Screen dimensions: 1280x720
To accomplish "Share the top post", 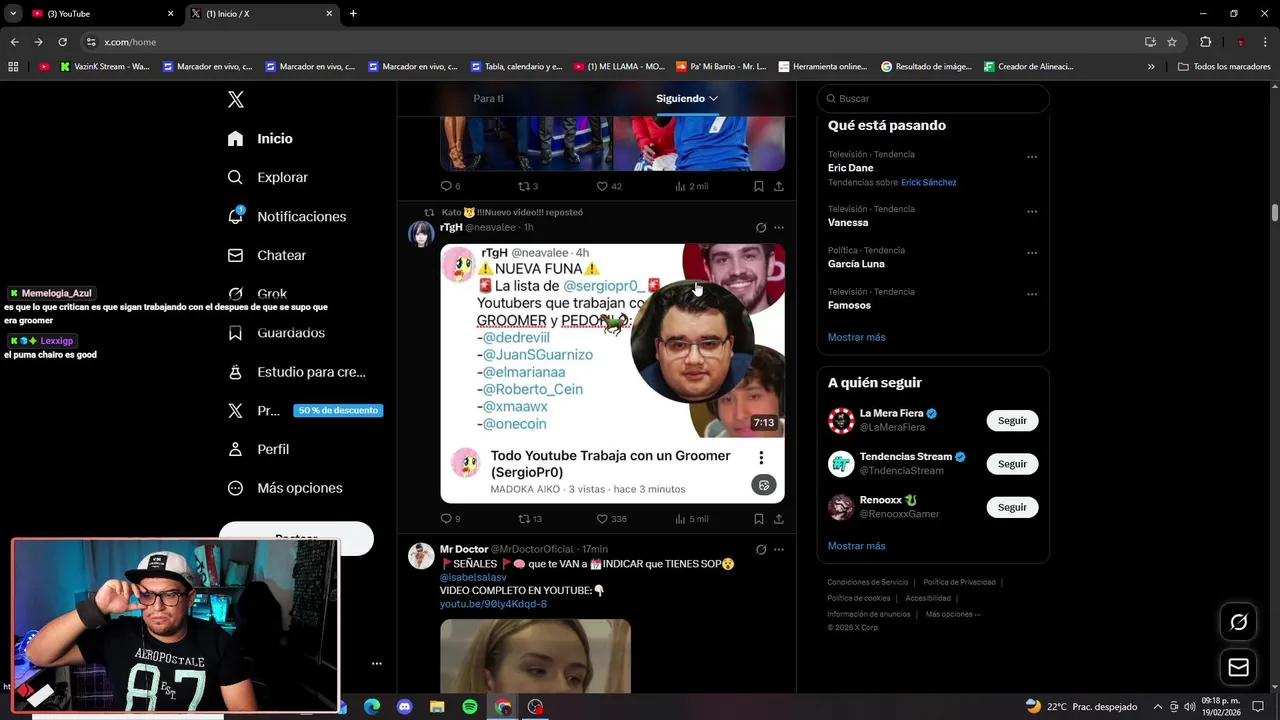I will click(x=778, y=186).
